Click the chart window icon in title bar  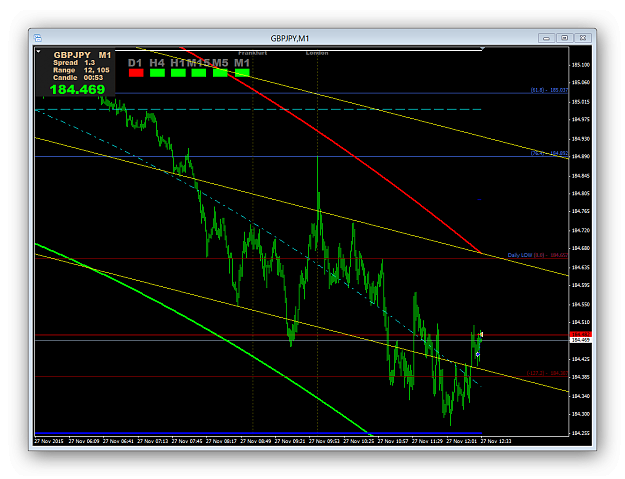pyautogui.click(x=38, y=38)
